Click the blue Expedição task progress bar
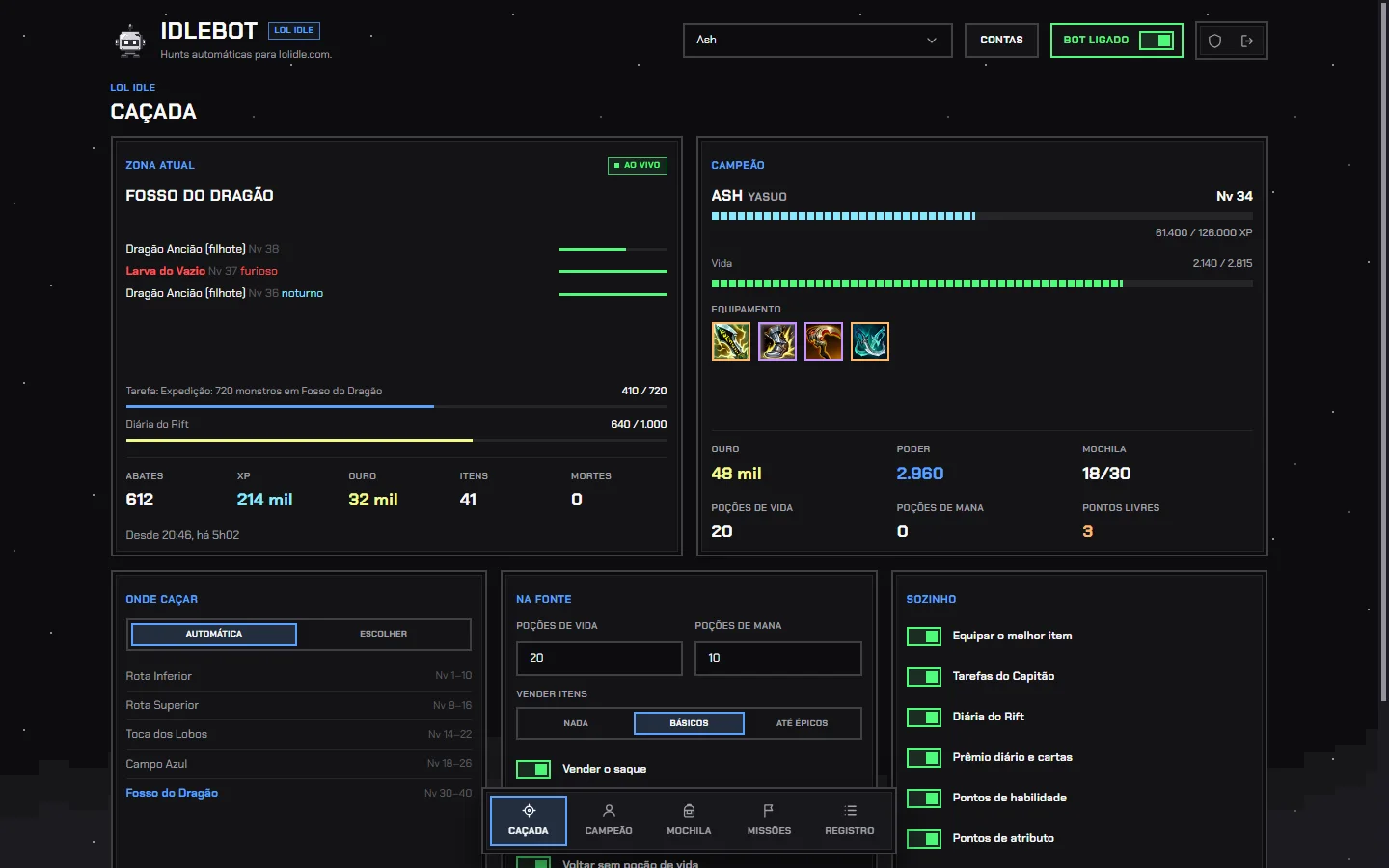The height and width of the screenshot is (868, 1389). [396, 407]
